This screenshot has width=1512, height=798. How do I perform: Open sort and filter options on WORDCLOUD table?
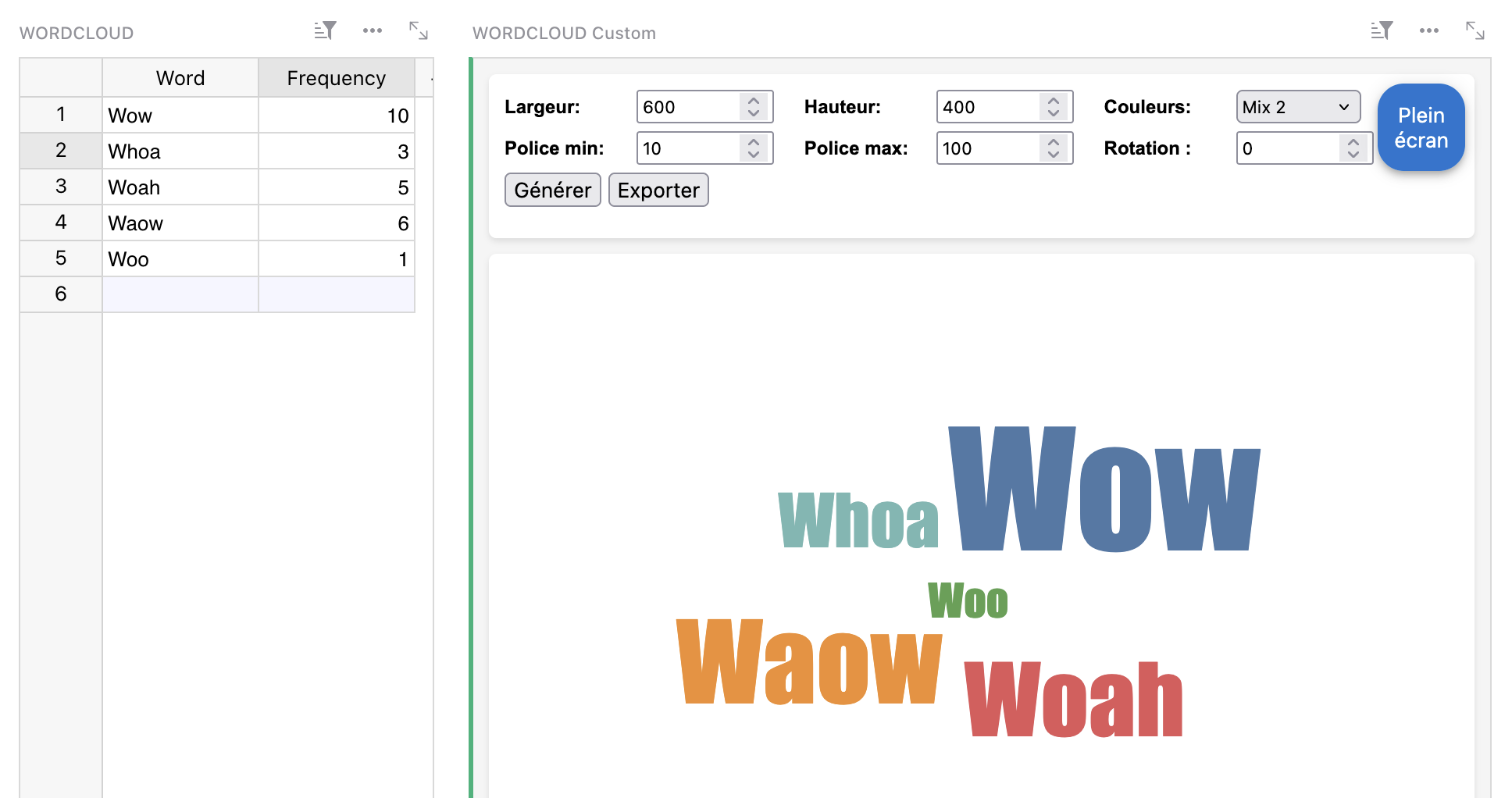click(325, 30)
